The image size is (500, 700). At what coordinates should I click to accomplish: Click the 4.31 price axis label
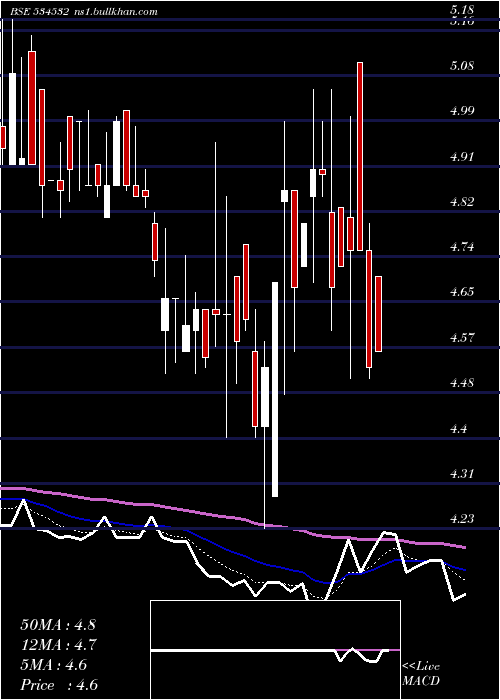pos(462,473)
